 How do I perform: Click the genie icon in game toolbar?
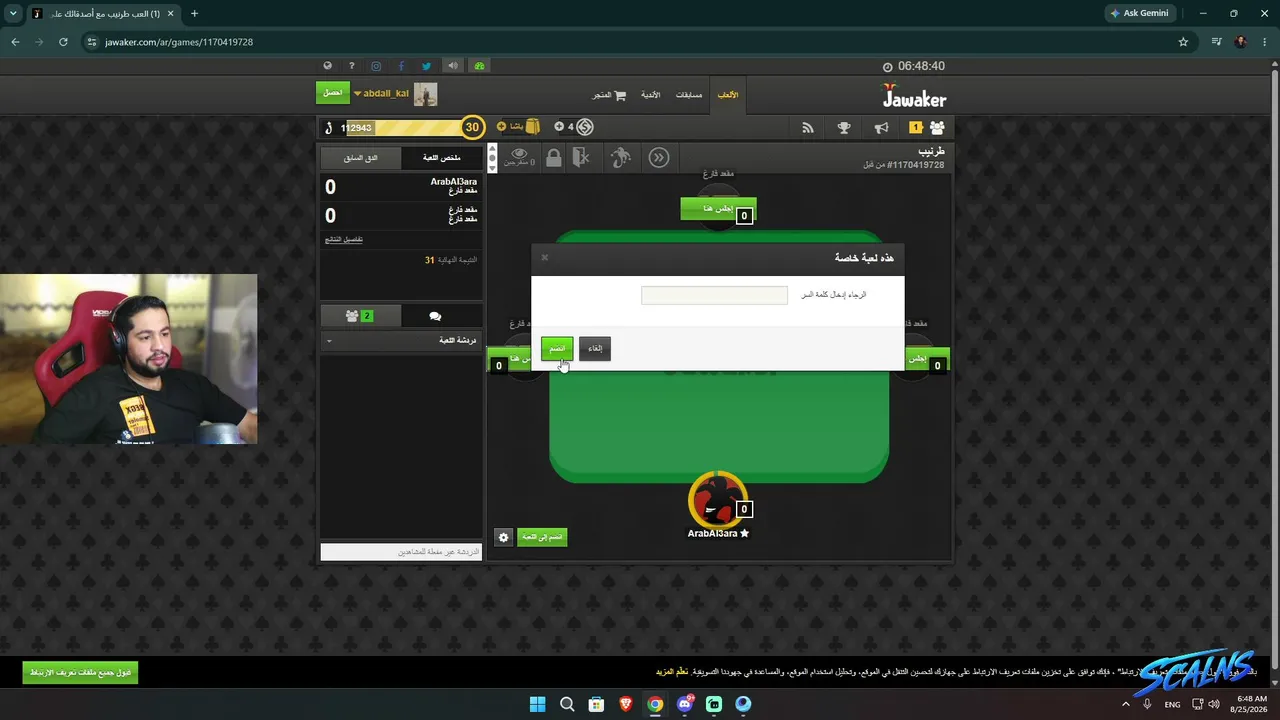[x=621, y=157]
